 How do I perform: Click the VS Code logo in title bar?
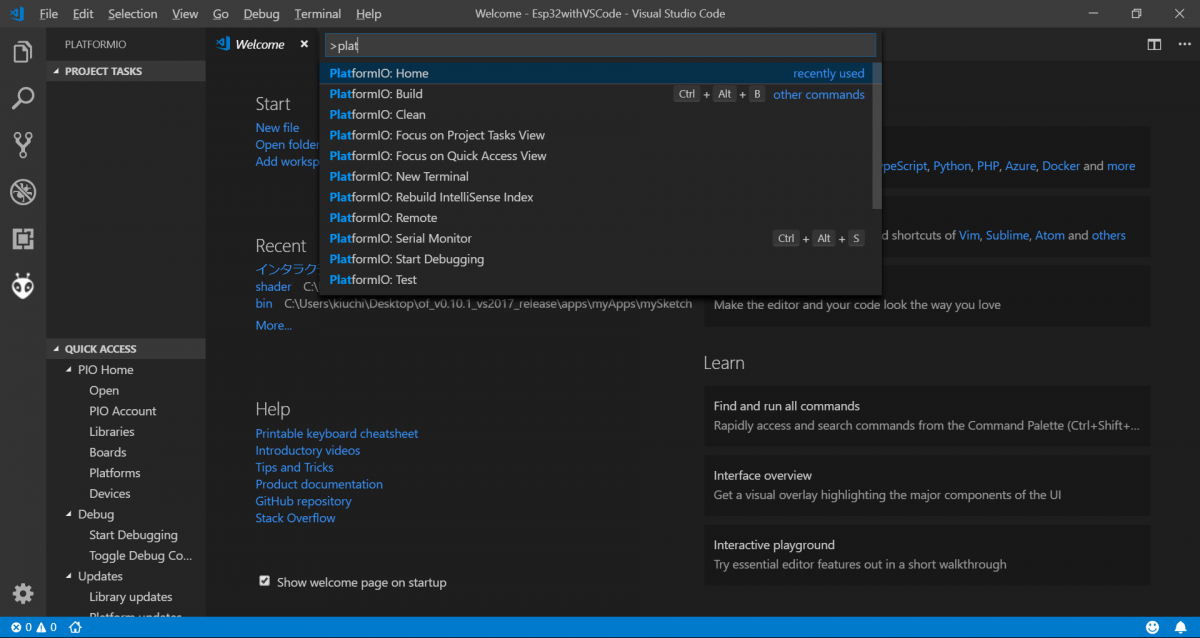click(16, 14)
